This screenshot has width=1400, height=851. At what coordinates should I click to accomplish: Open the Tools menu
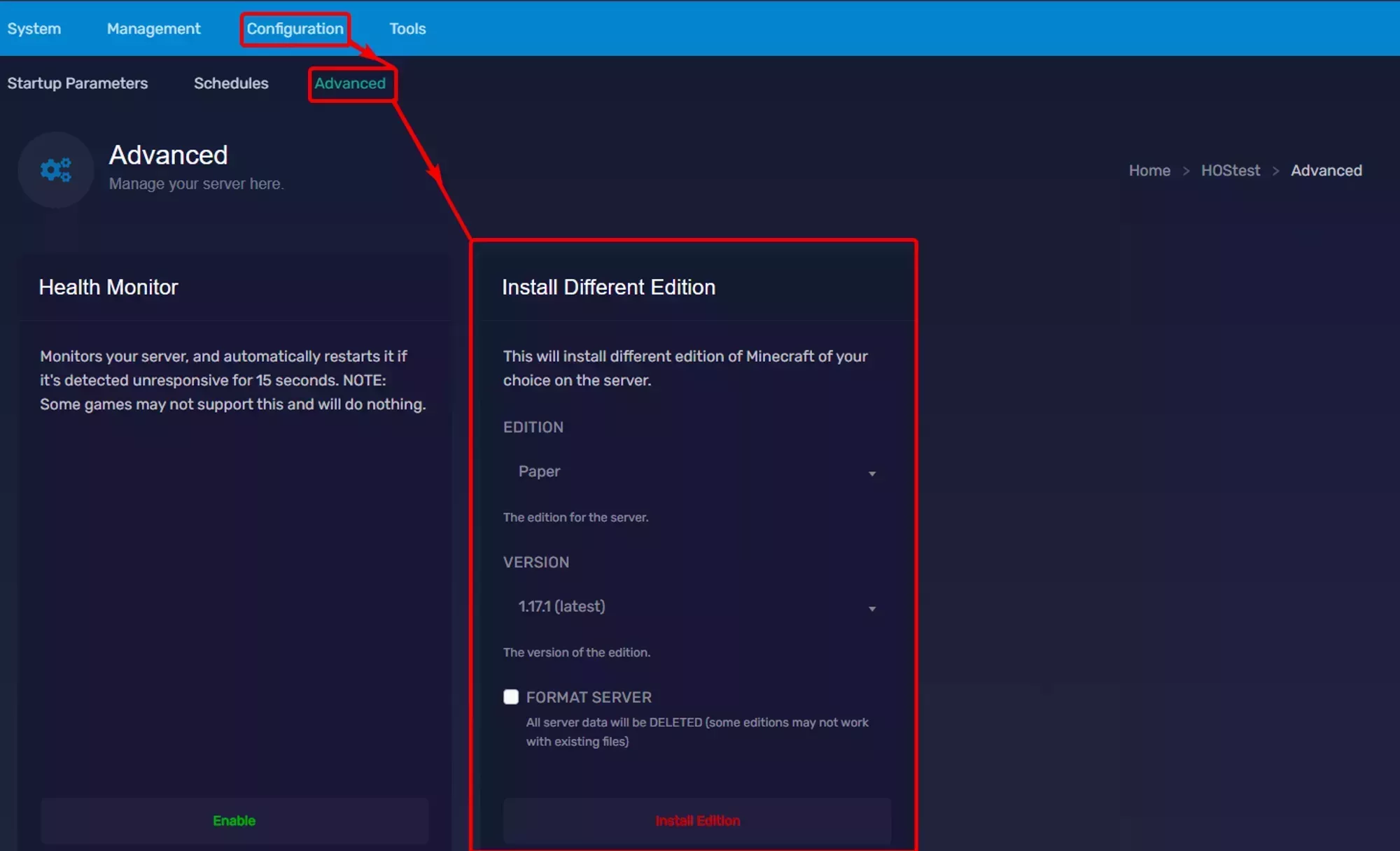[407, 29]
